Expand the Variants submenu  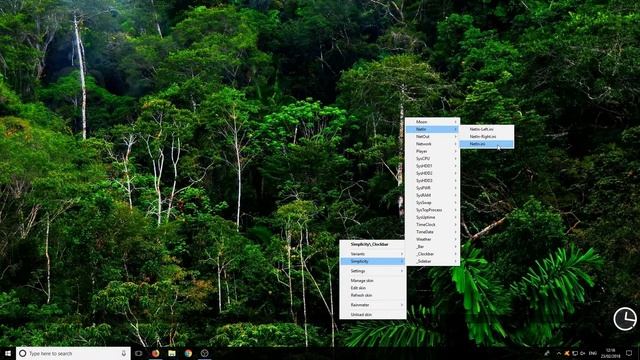click(373, 254)
